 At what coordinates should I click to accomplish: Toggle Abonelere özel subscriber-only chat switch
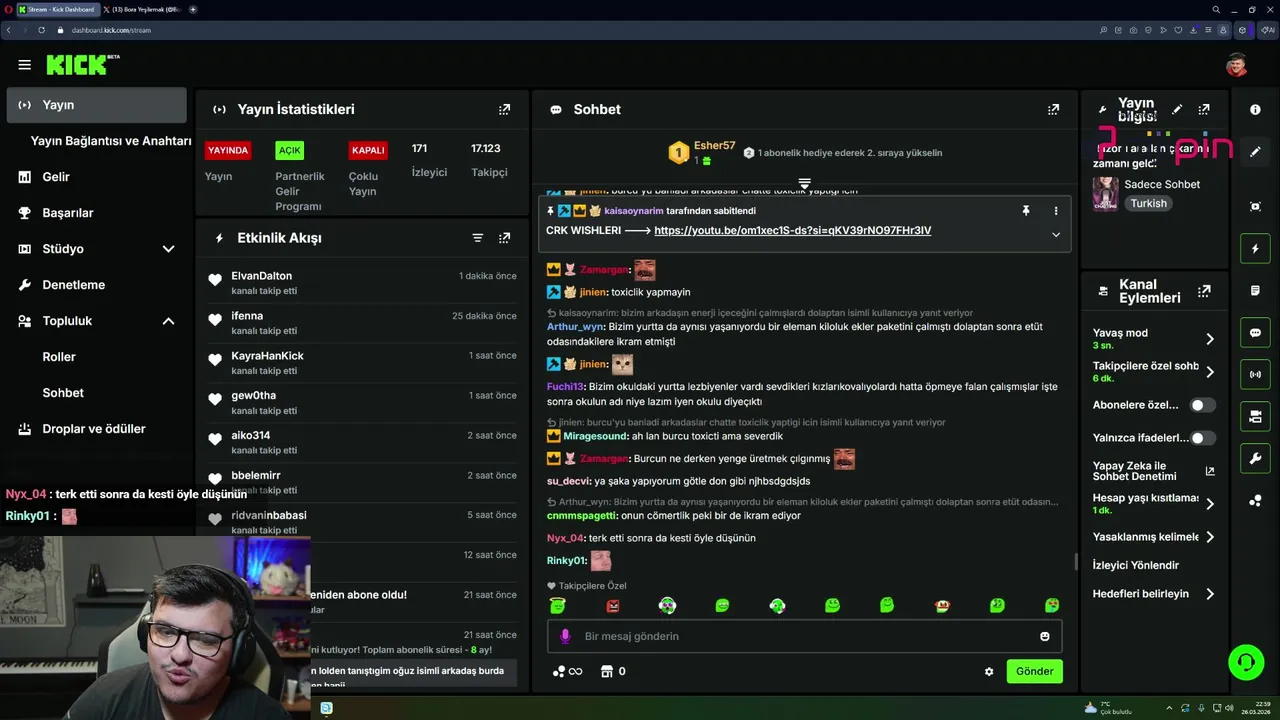1202,405
